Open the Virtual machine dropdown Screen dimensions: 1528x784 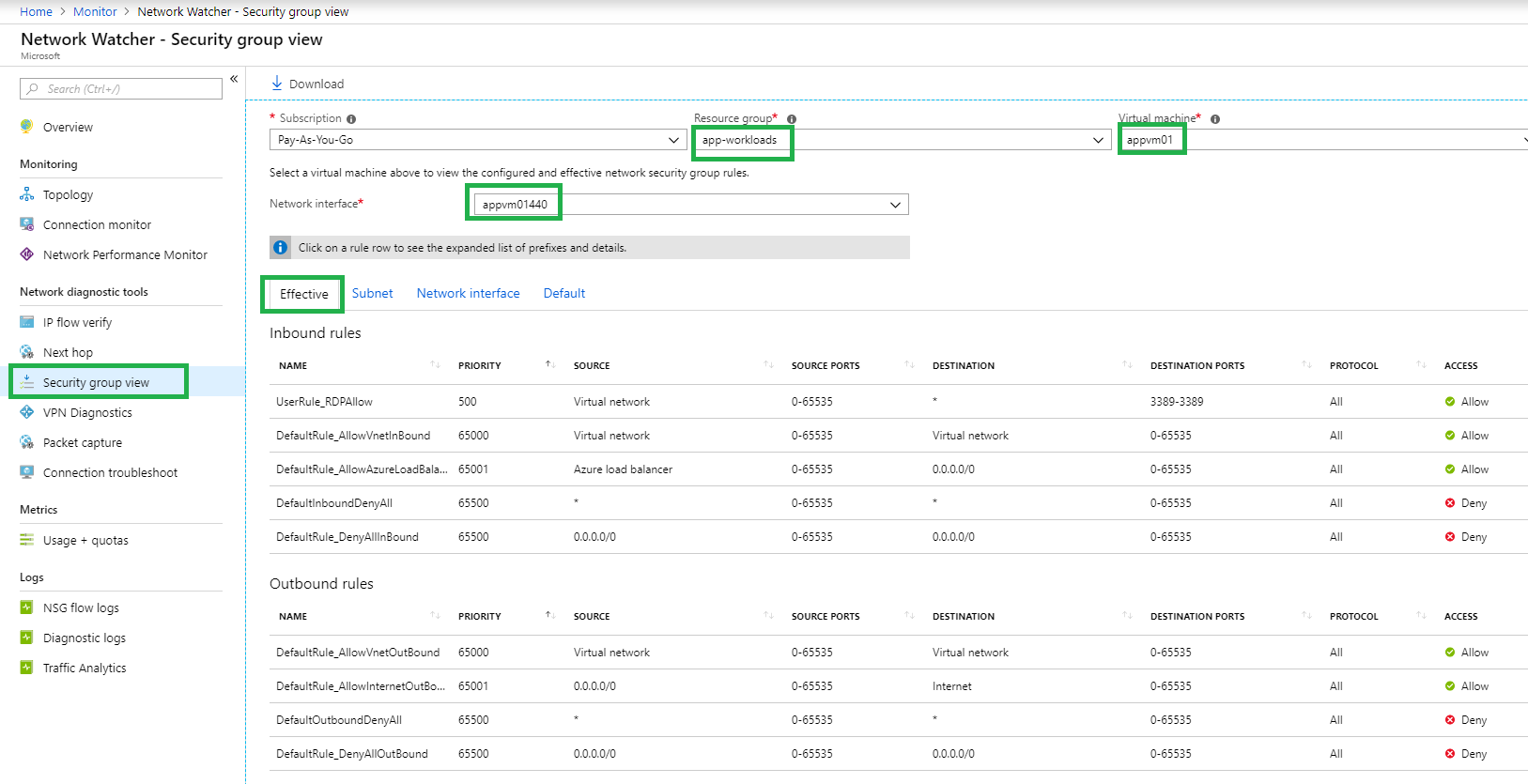click(1323, 140)
